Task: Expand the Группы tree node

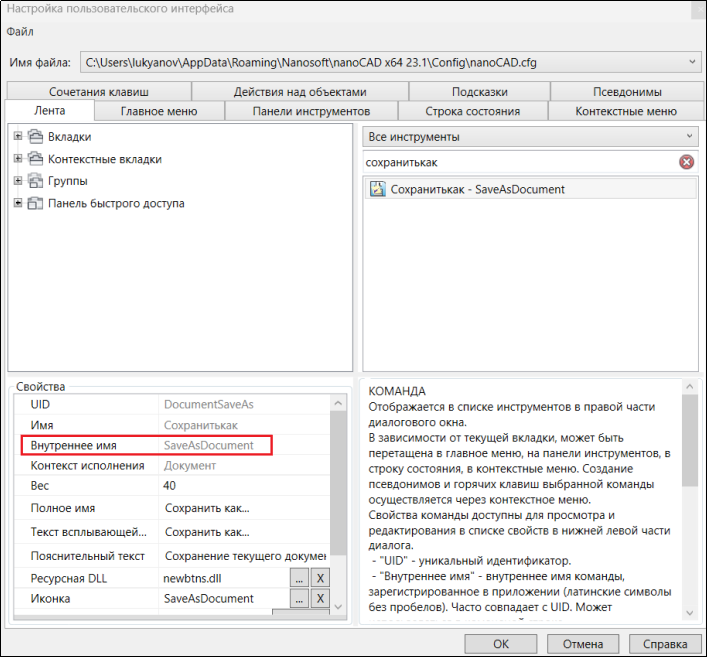Action: pos(18,181)
